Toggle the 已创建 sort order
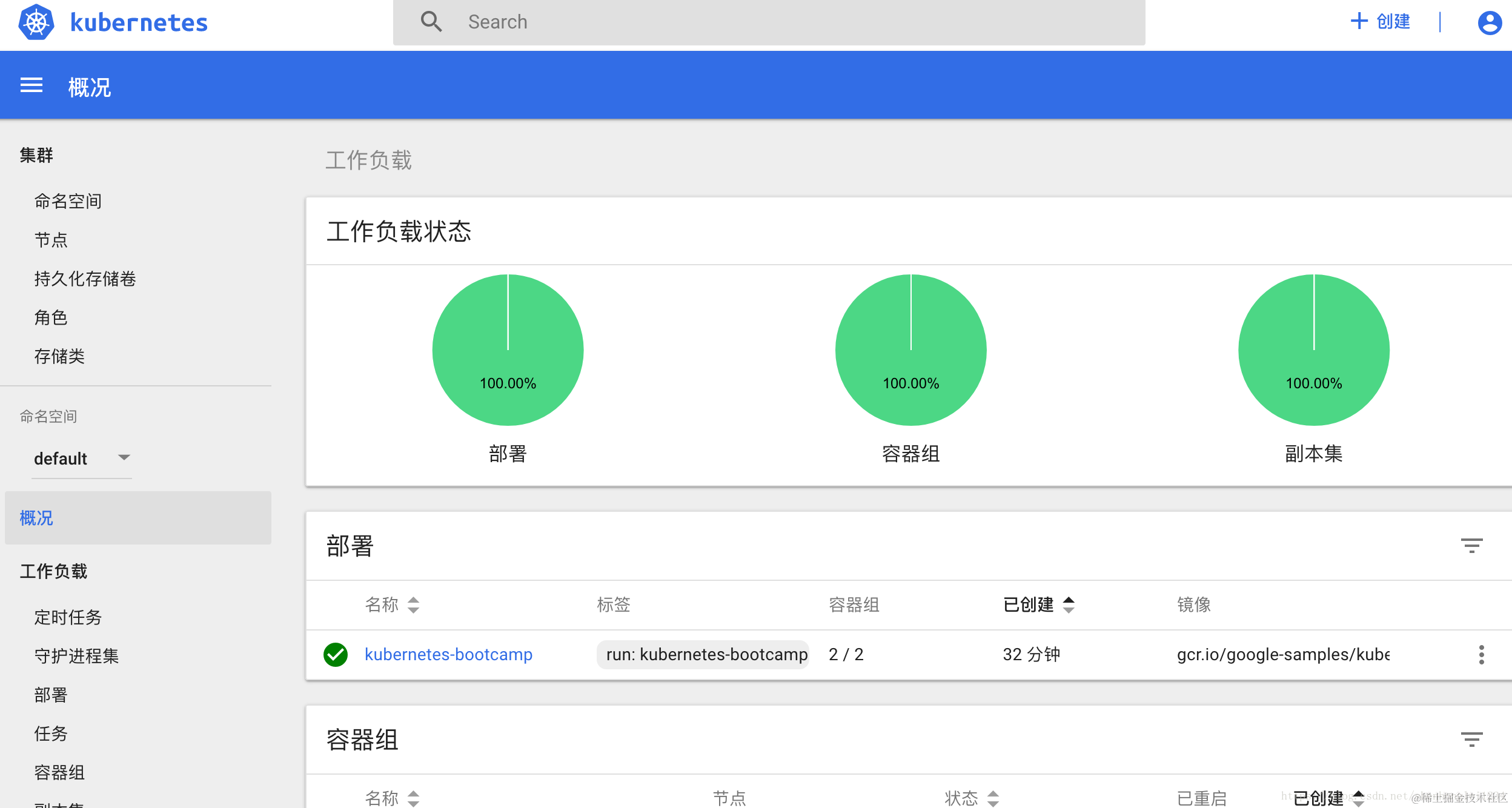This screenshot has height=808, width=1512. pyautogui.click(x=1069, y=604)
